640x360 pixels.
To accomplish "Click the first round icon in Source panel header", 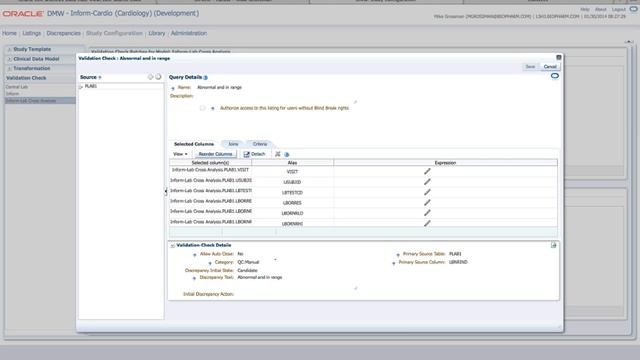I will click(150, 77).
